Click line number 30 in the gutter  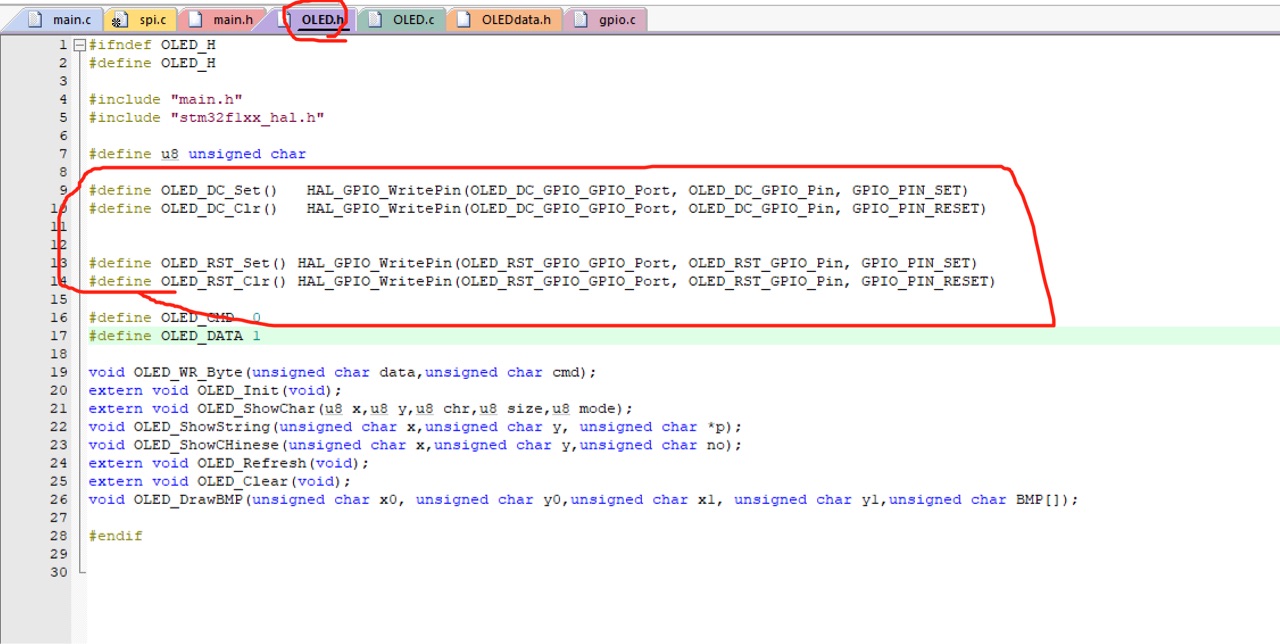click(59, 572)
